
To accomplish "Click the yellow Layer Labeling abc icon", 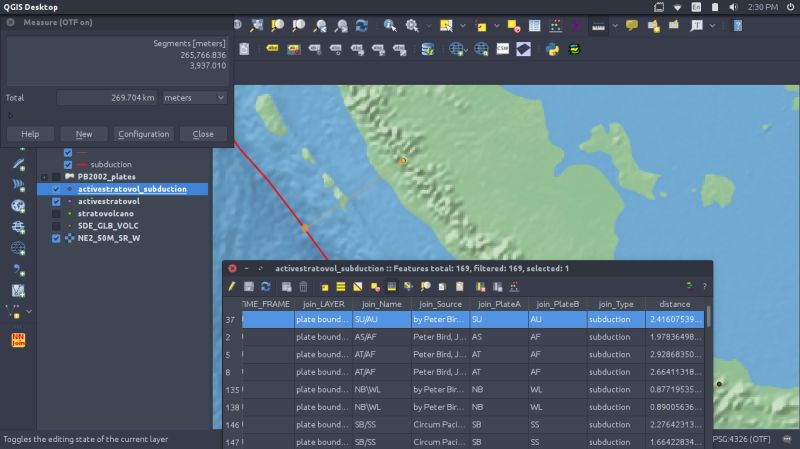I will [x=272, y=48].
